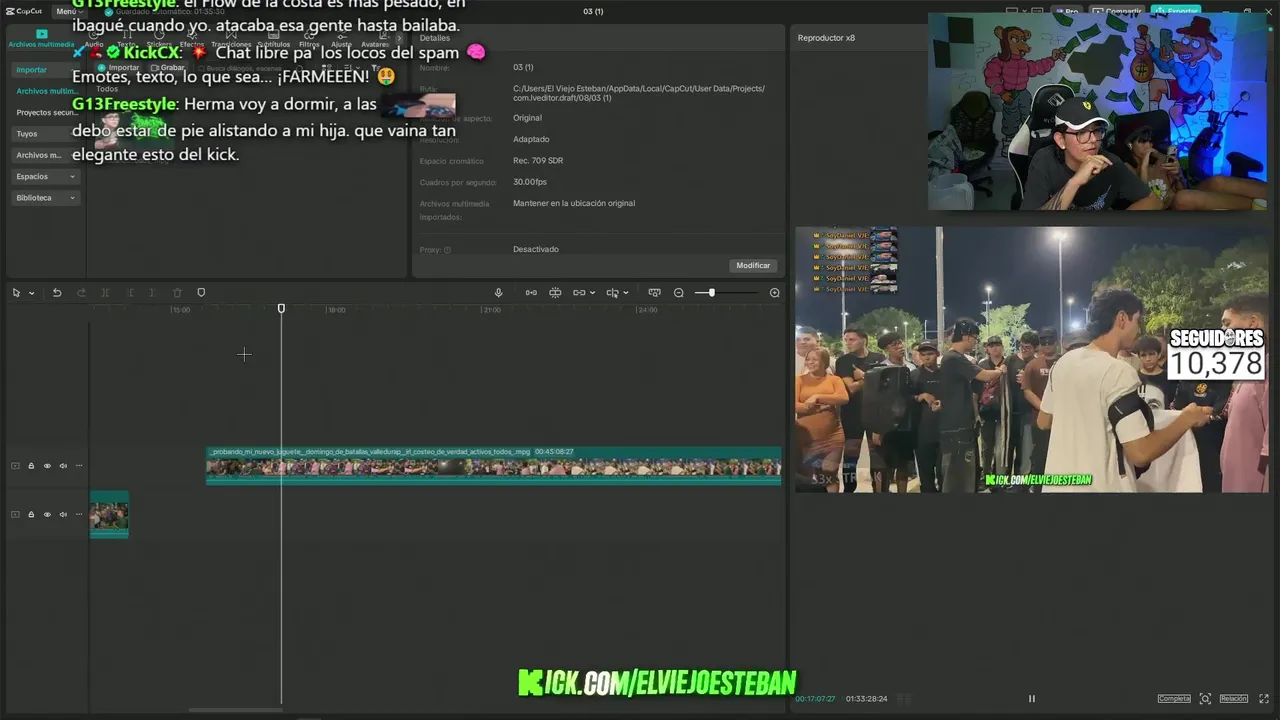Expand the Archivos m... sidebar section

46,155
